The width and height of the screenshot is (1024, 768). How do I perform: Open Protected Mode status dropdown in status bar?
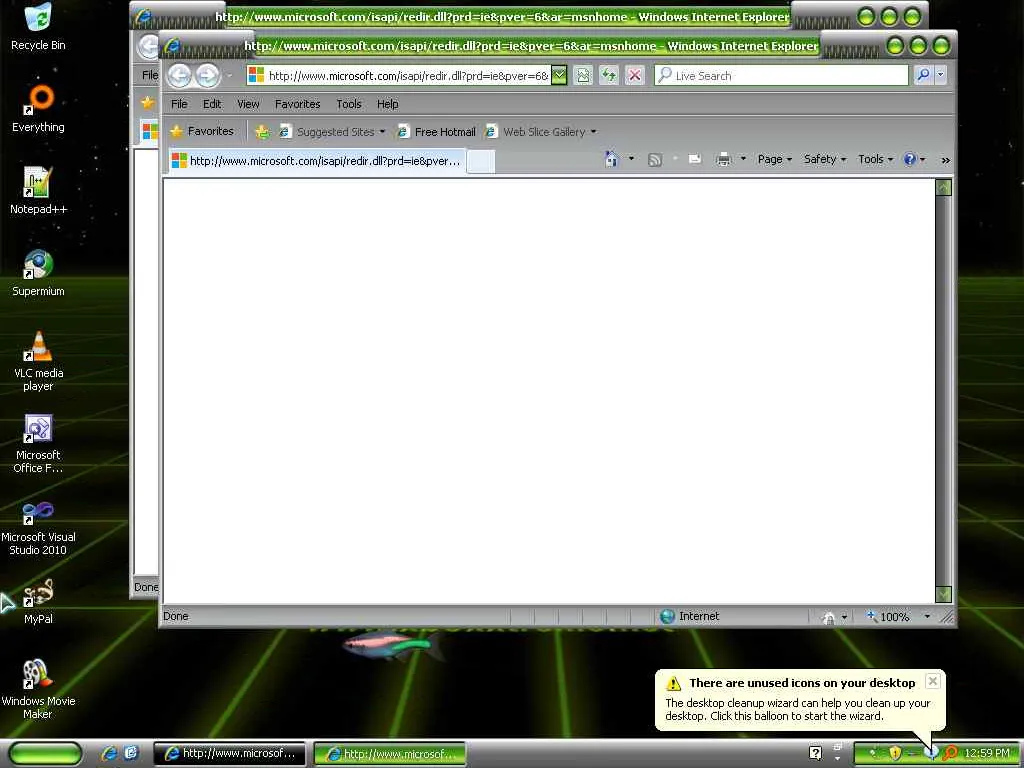point(835,616)
